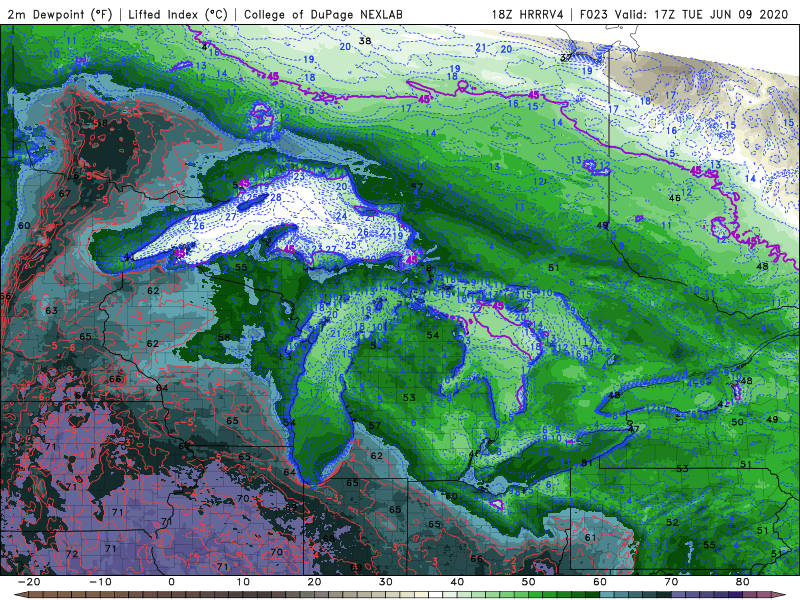The height and width of the screenshot is (600, 800).
Task: Click the "30" color scale label
Action: (386, 582)
